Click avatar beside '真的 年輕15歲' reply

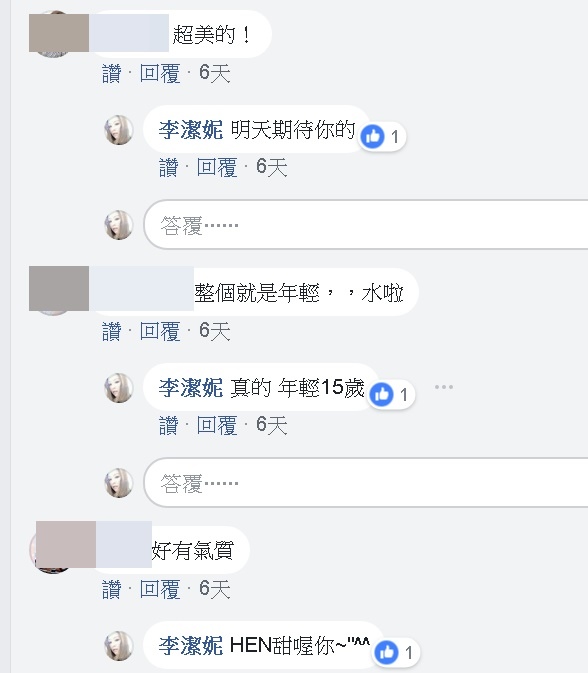click(119, 388)
